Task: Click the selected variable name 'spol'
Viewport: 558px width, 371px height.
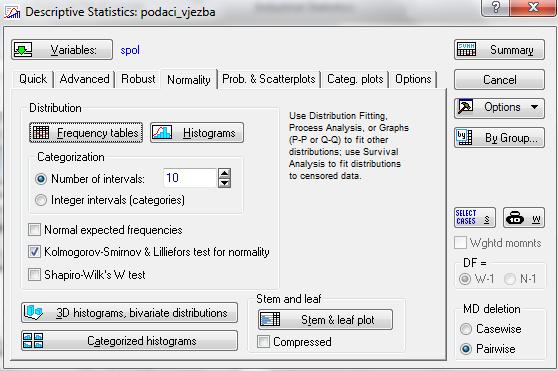Action: click(x=130, y=50)
